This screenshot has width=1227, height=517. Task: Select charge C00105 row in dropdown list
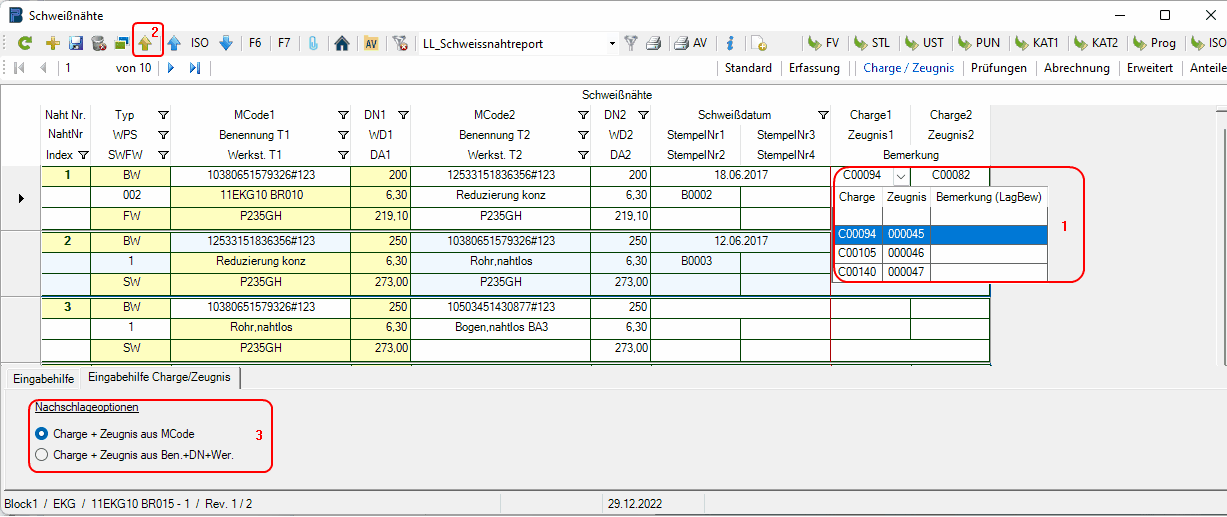(x=858, y=253)
